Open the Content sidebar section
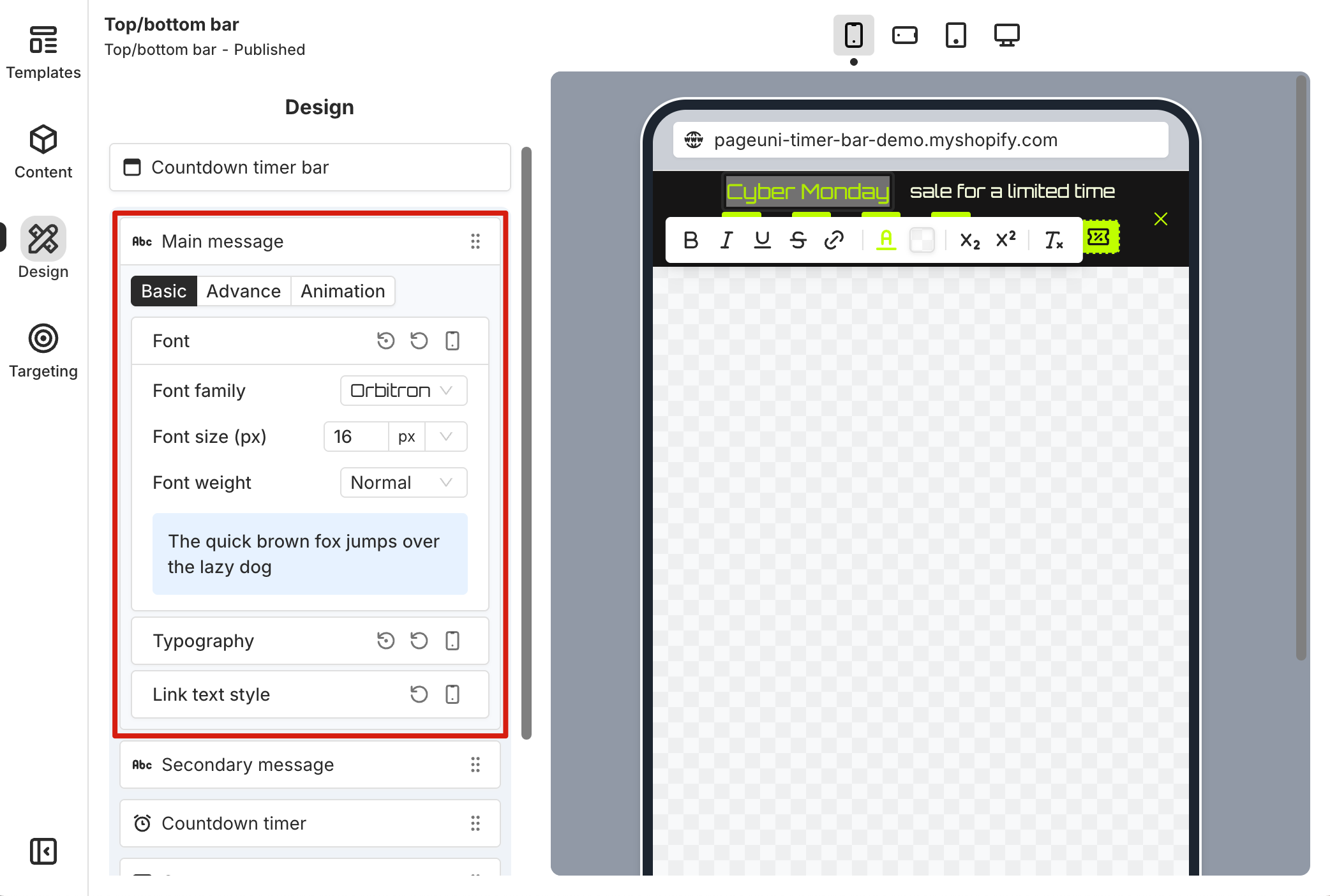The height and width of the screenshot is (896, 1330). click(x=43, y=153)
